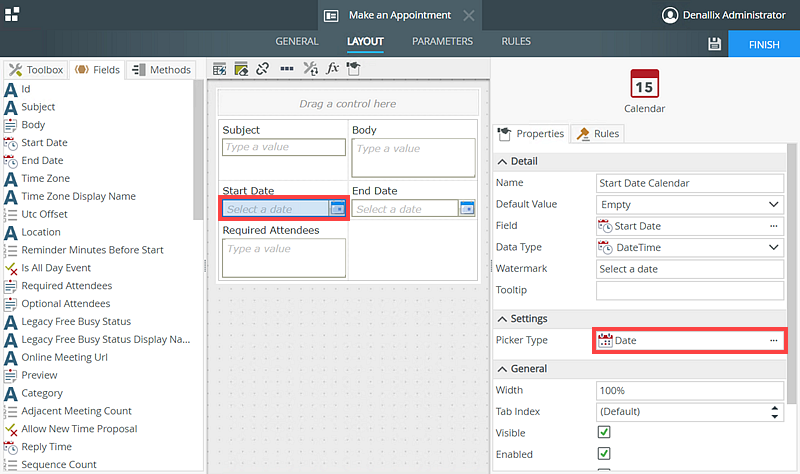Open the Start Date calendar picker icon
Image resolution: width=800 pixels, height=474 pixels.
tap(338, 208)
